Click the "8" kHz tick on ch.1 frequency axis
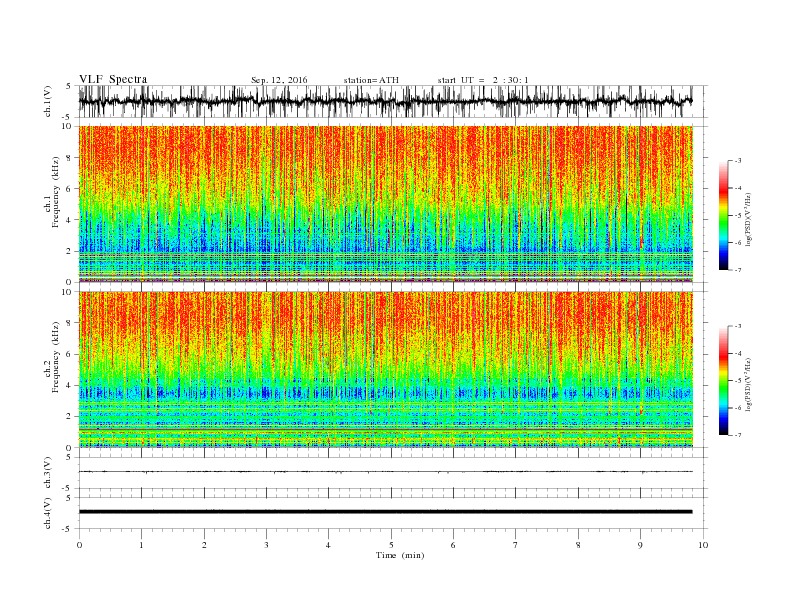The width and height of the screenshot is (792, 612). [x=70, y=158]
